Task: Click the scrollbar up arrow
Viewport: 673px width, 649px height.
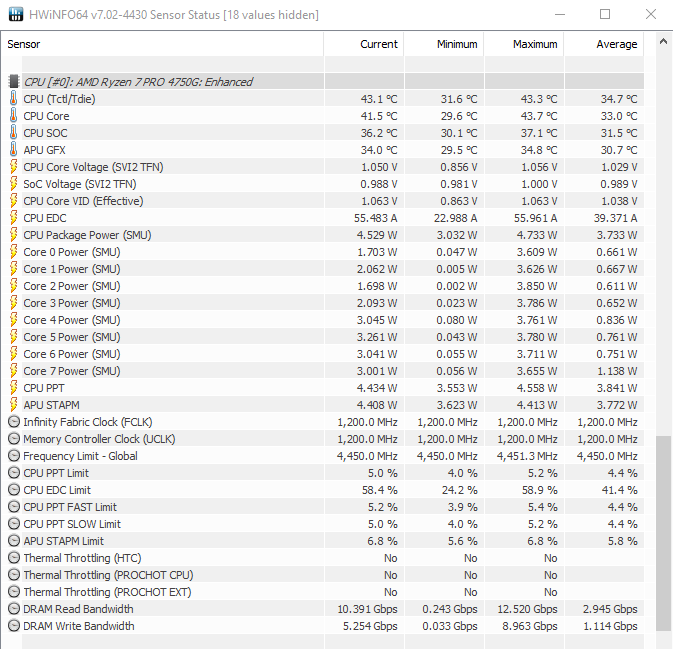Action: point(663,42)
